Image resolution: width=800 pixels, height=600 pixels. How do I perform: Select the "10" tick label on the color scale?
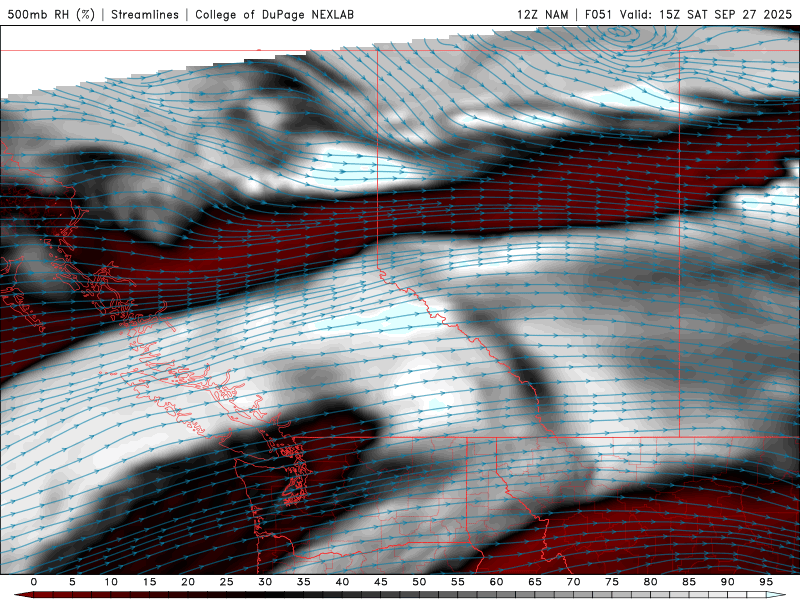(111, 582)
